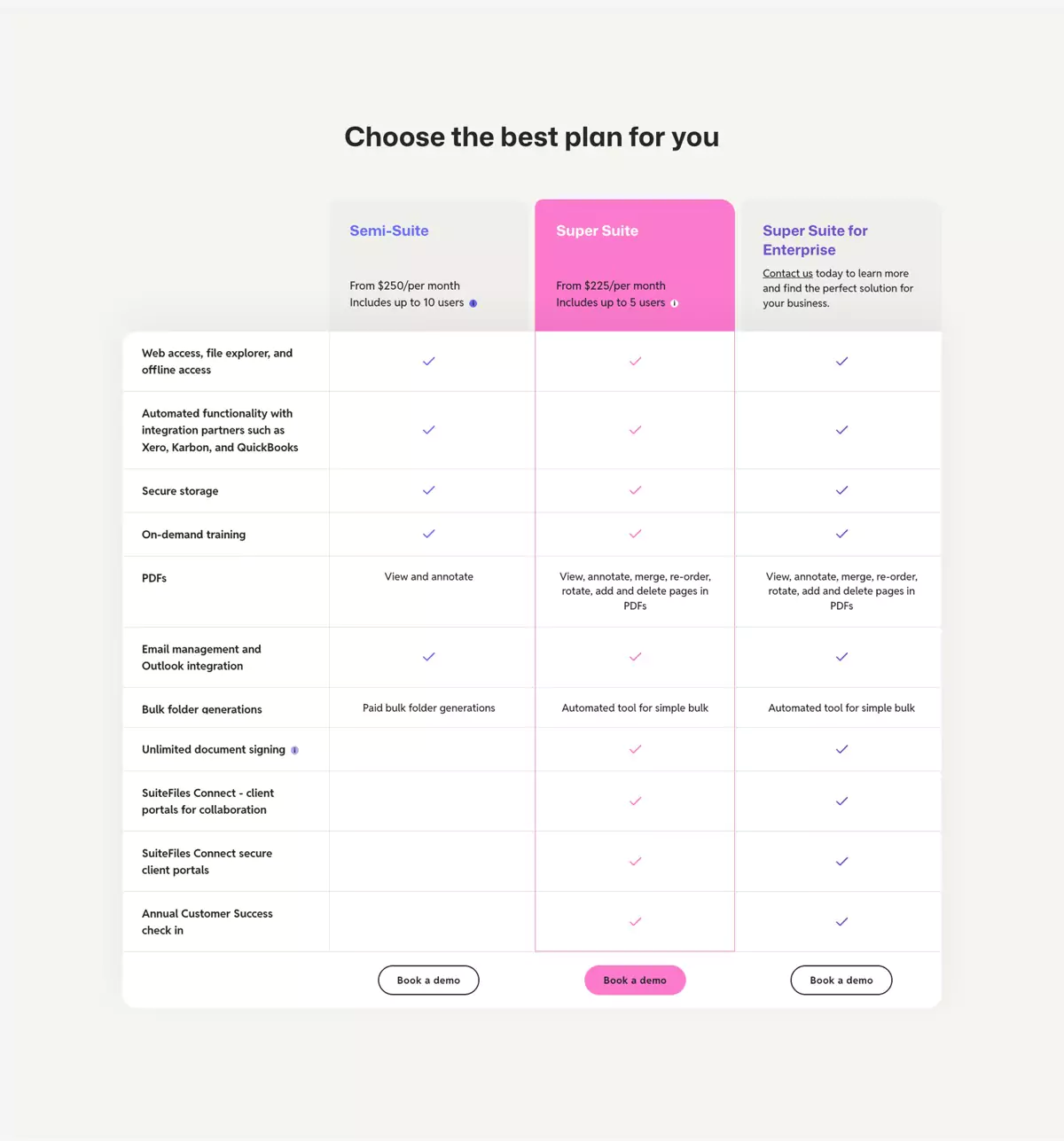
Task: Click the Semi-Suite View and annotate text
Action: (x=429, y=576)
